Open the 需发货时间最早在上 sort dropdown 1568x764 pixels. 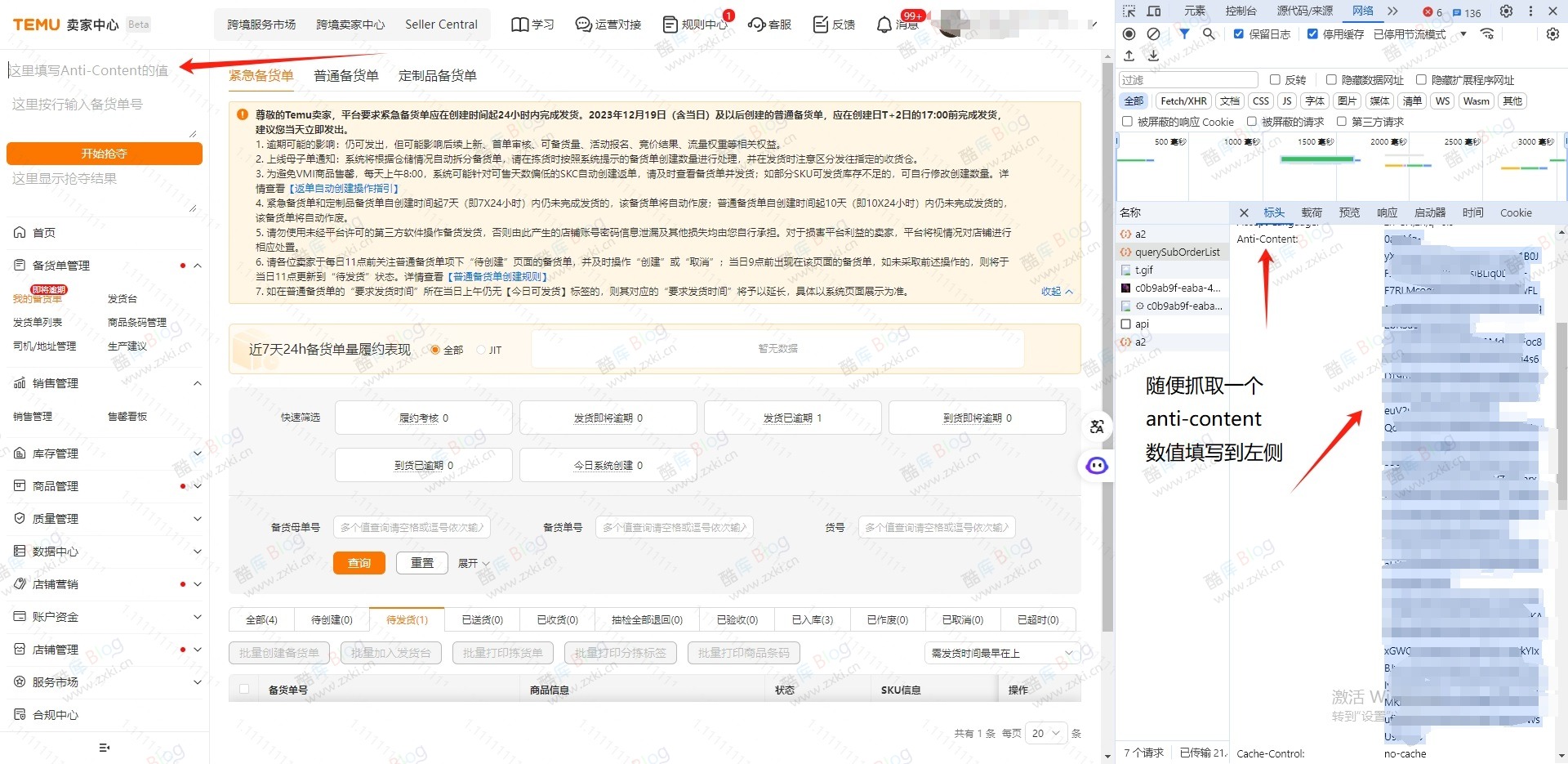point(1002,653)
